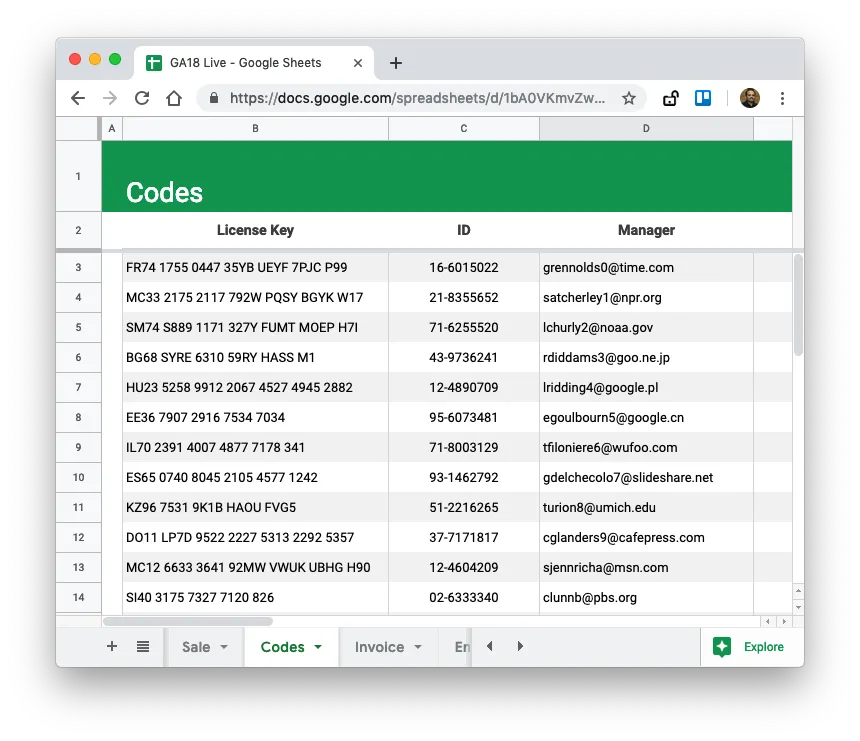Open a new browser tab

[396, 63]
